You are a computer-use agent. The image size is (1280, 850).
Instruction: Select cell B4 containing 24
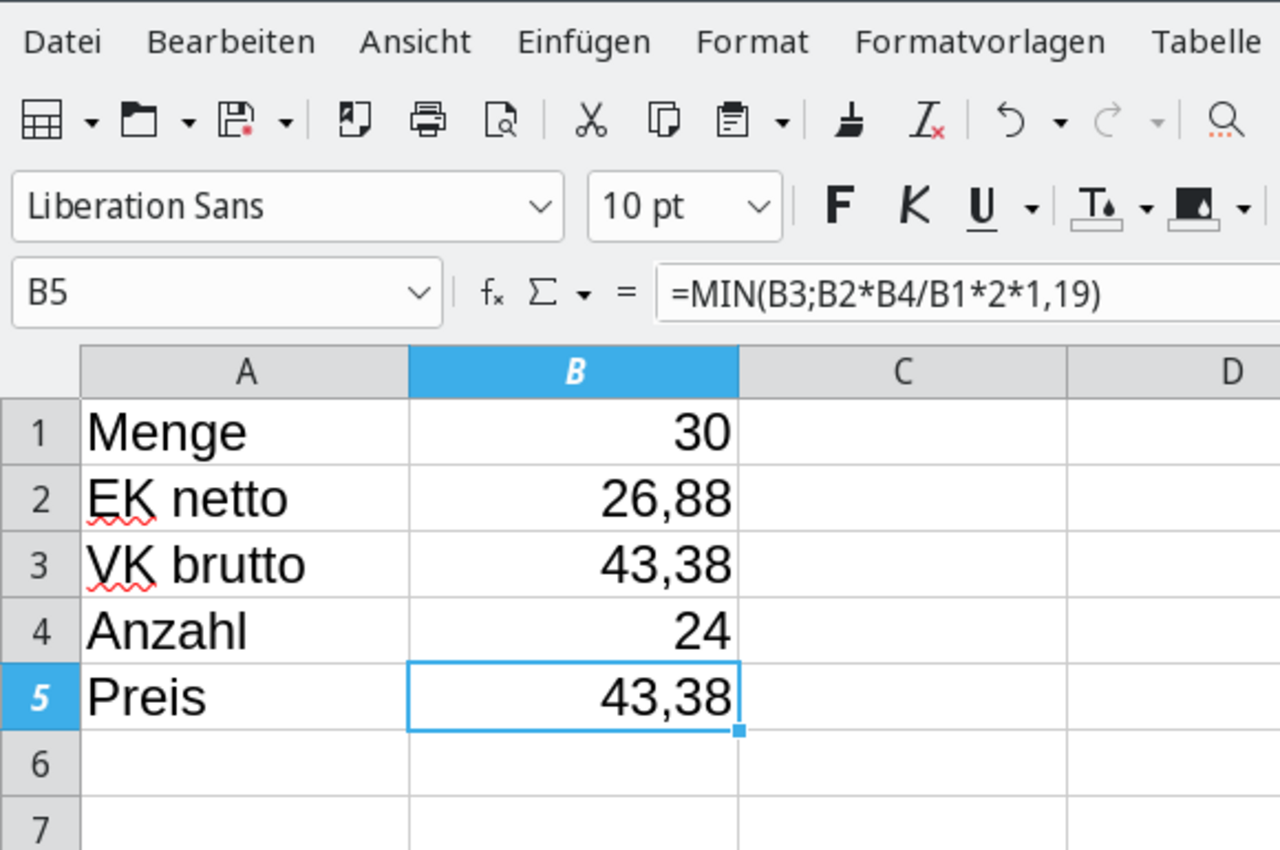(574, 631)
